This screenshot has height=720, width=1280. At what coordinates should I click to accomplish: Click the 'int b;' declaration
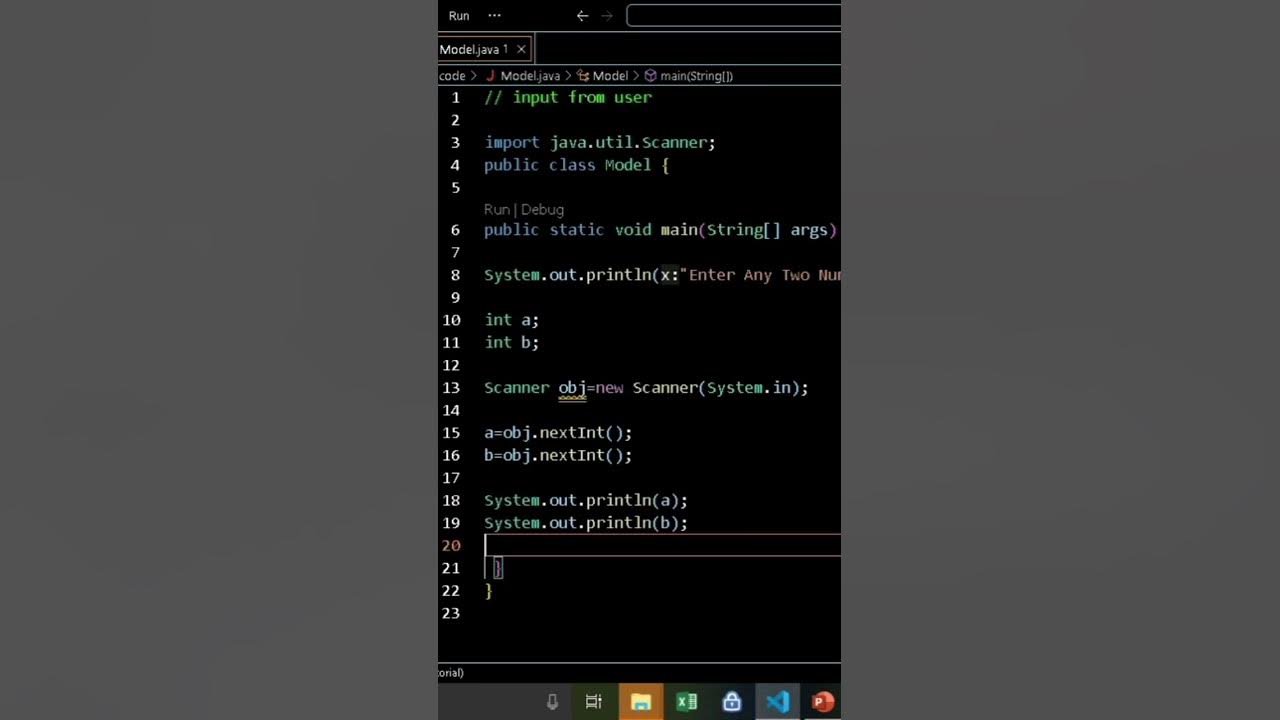pos(511,342)
